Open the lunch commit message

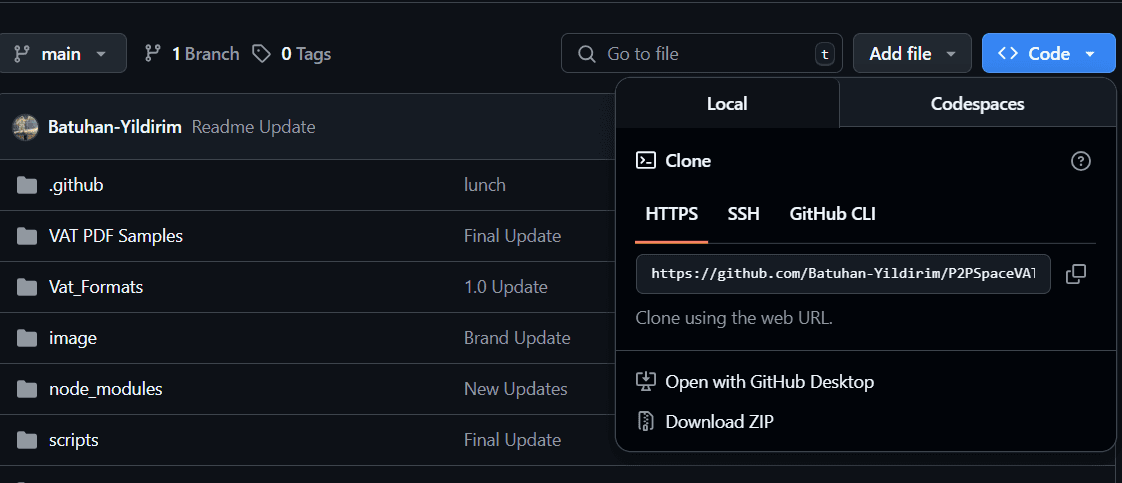tap(484, 185)
